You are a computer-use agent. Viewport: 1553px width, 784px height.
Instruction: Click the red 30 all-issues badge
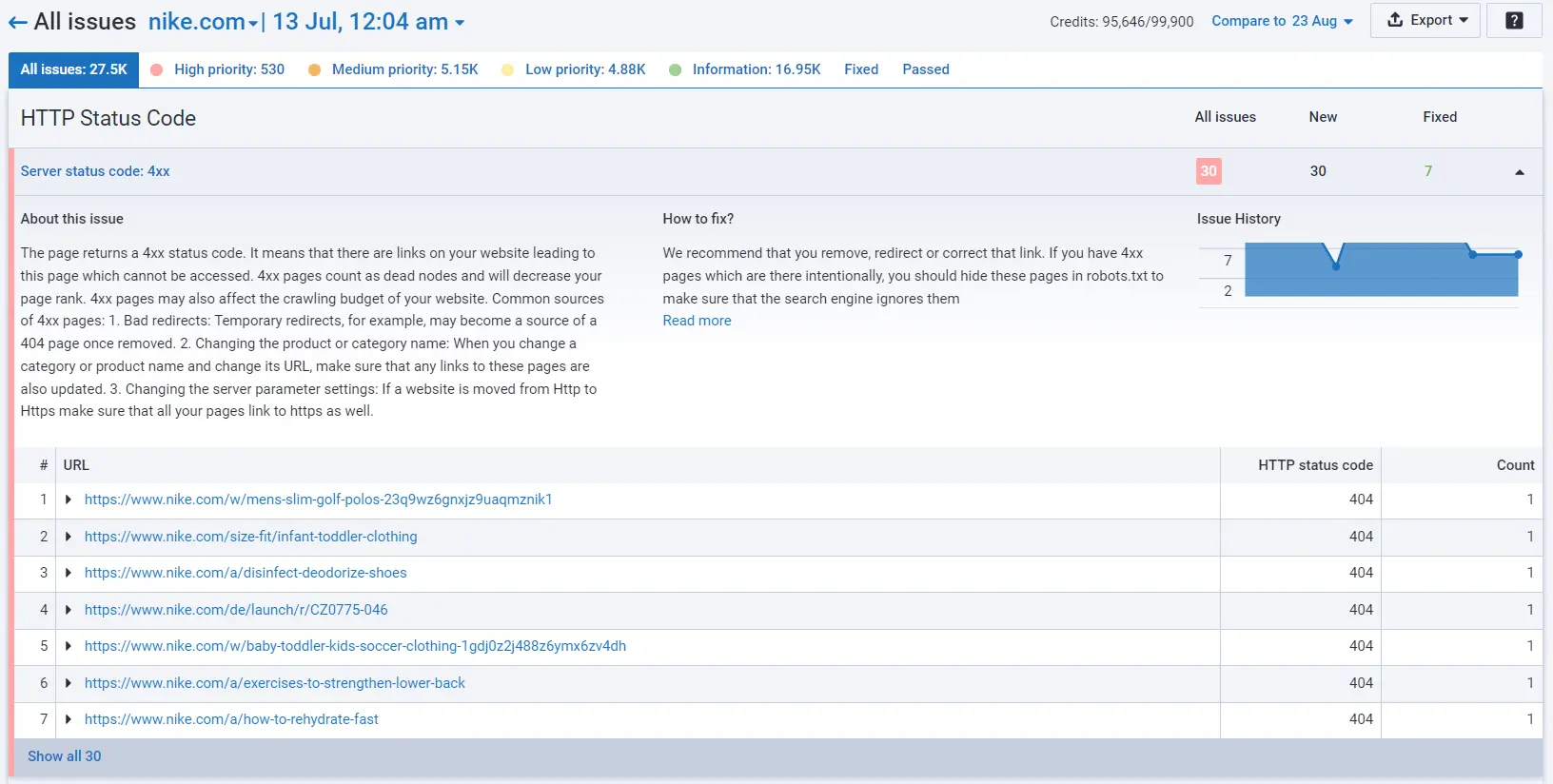1209,171
